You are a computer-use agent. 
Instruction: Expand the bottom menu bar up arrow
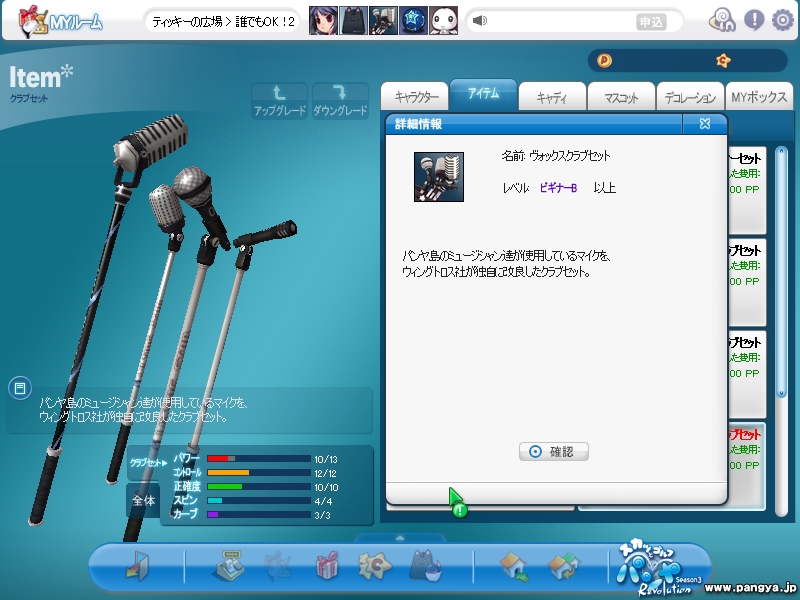[x=400, y=538]
